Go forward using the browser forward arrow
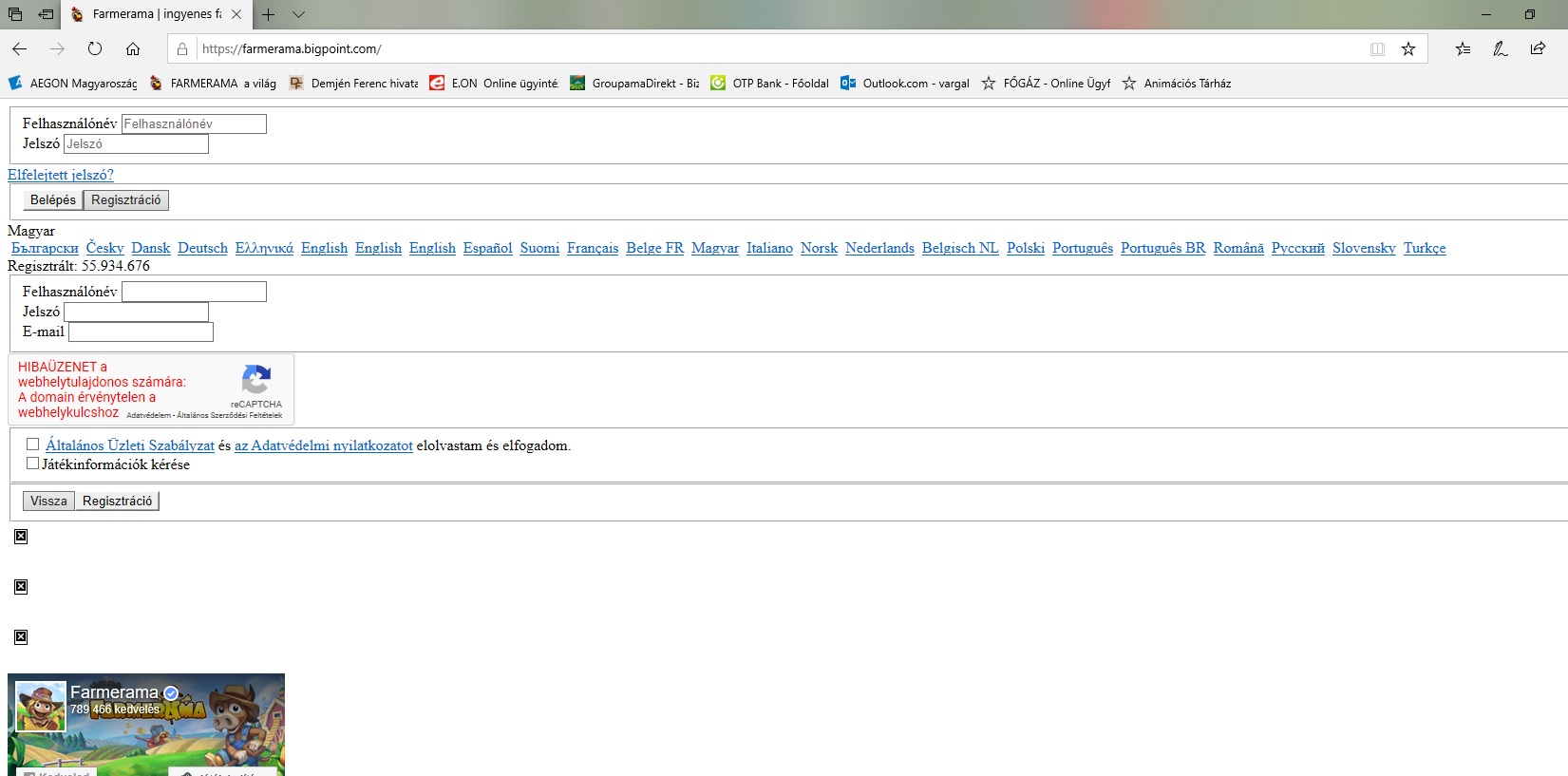 coord(57,48)
